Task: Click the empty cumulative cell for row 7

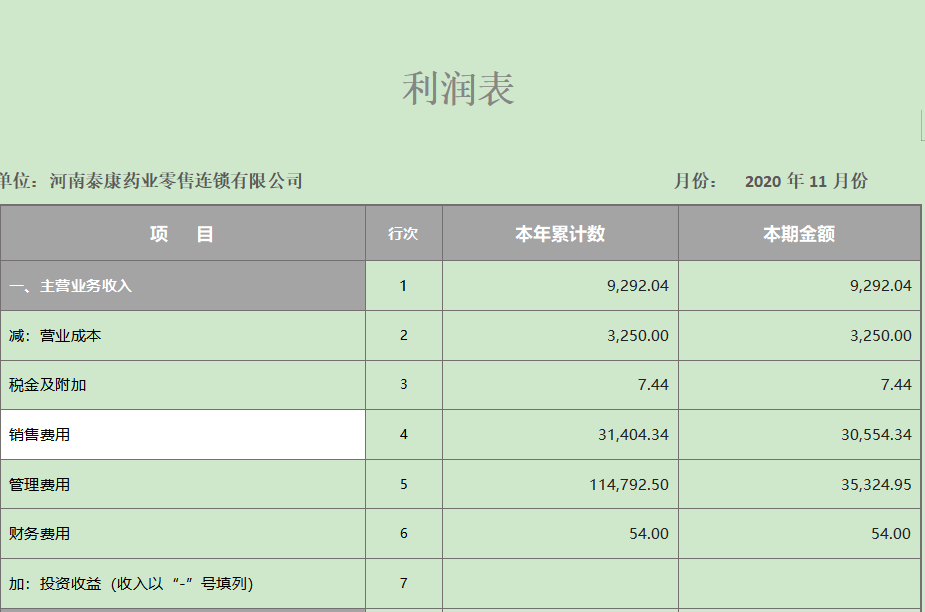Action: tap(560, 584)
